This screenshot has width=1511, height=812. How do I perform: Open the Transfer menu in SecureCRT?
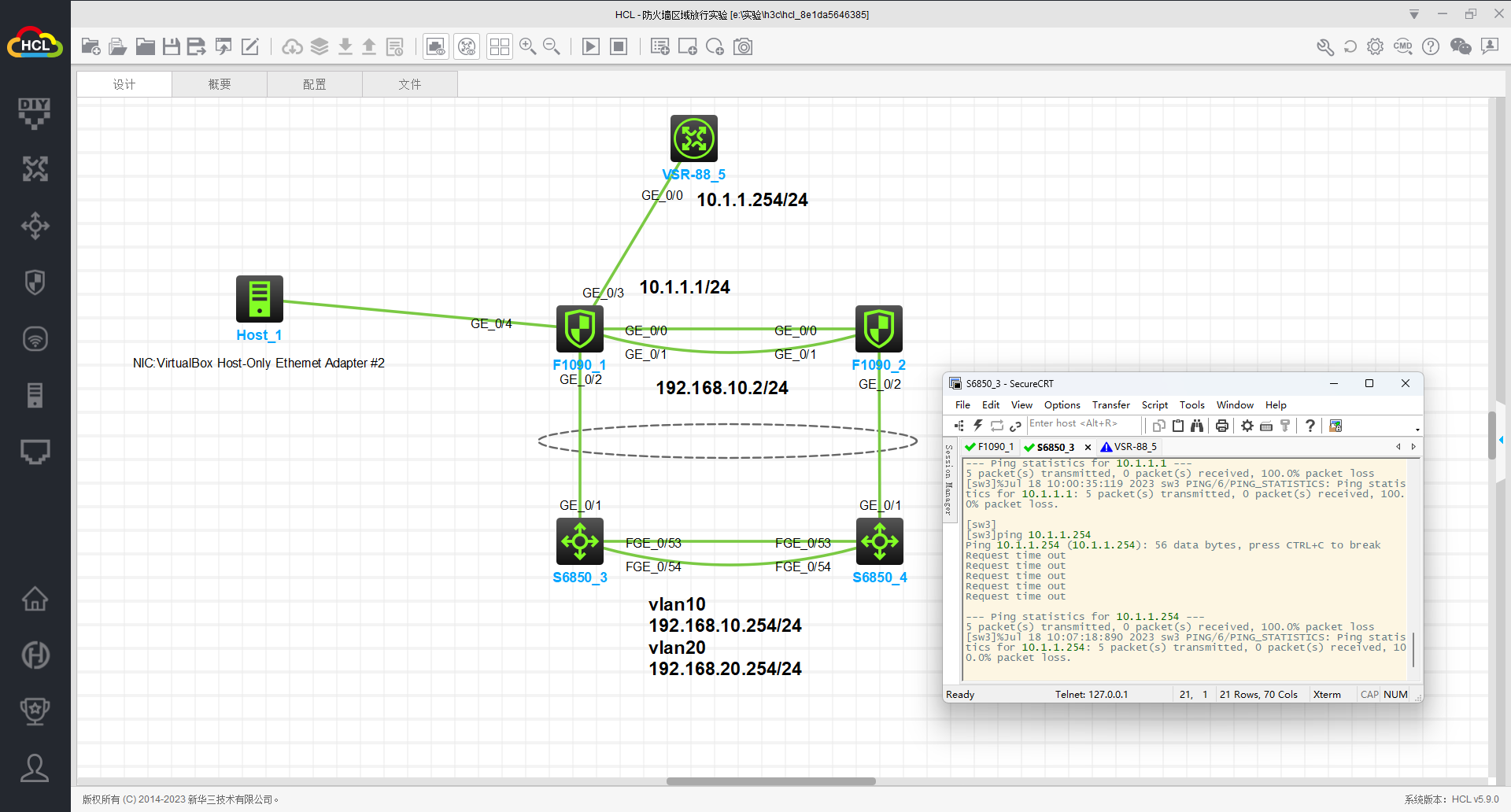1110,405
